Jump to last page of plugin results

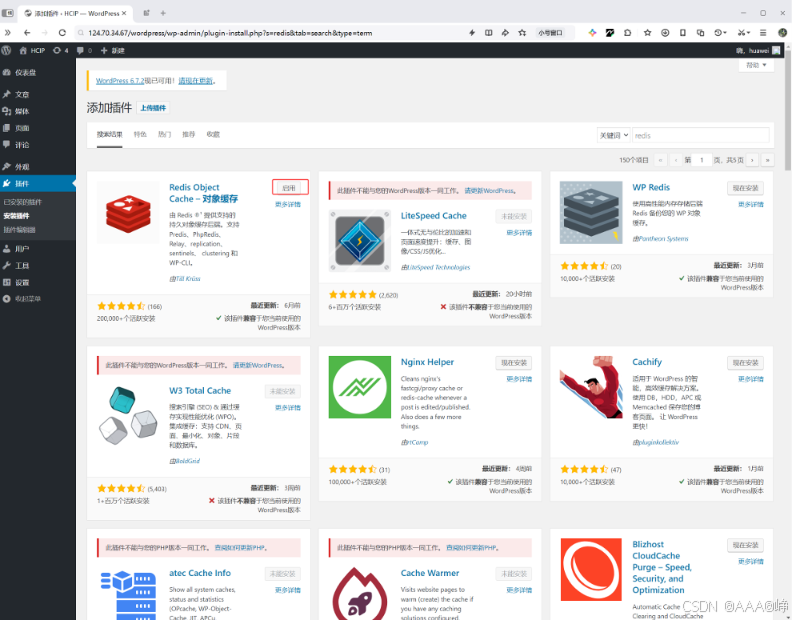767,160
